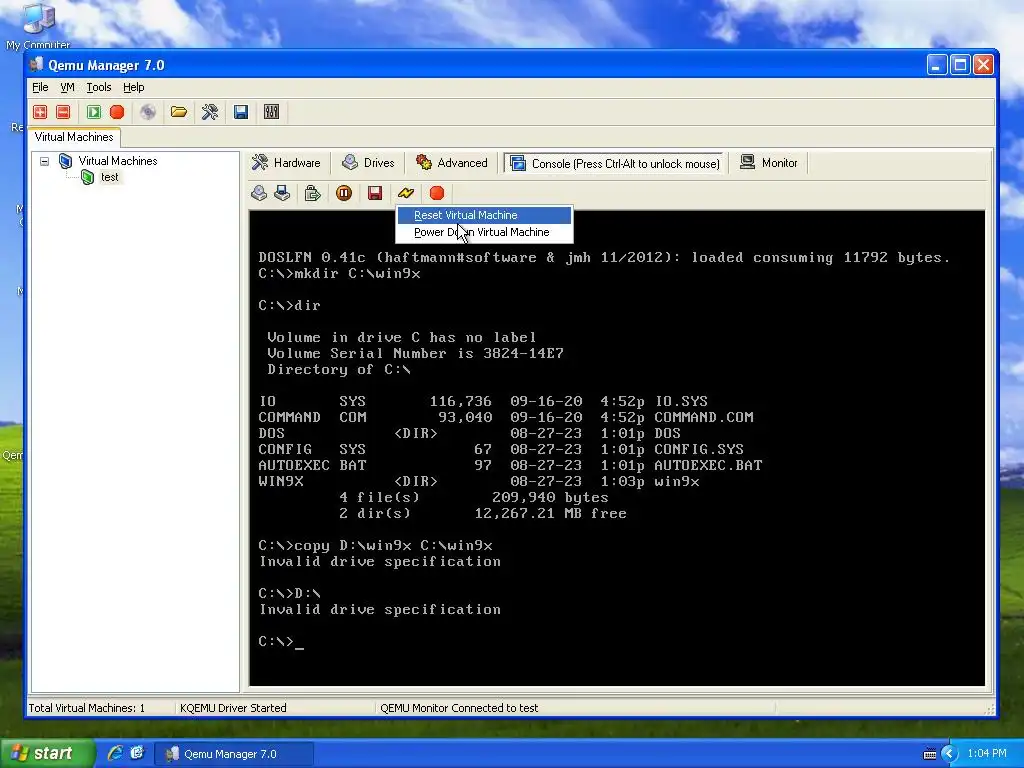Select the Console tab

pyautogui.click(x=615, y=163)
